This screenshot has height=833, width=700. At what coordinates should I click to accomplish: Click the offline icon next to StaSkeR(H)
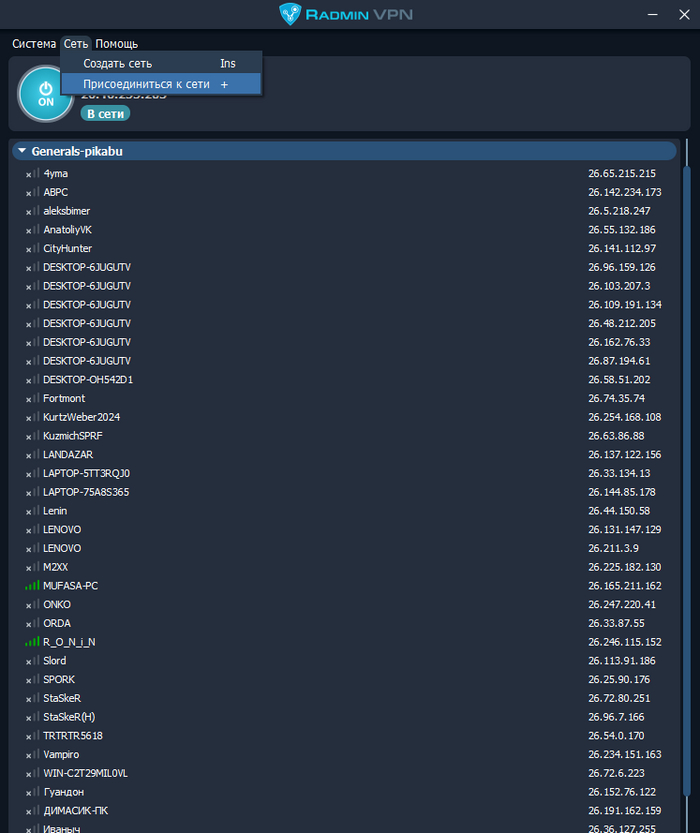click(x=32, y=717)
